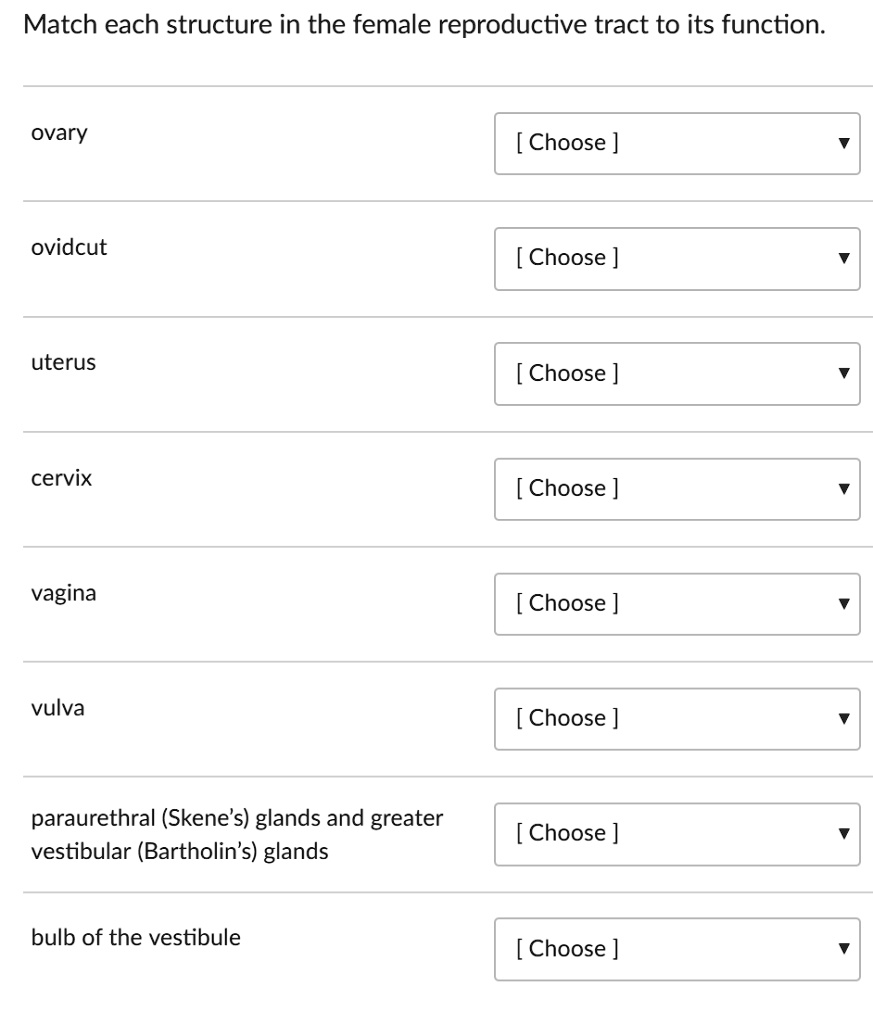Click the ▼ arrow on the cervix dropdown
The height and width of the screenshot is (1024, 873).
[843, 488]
